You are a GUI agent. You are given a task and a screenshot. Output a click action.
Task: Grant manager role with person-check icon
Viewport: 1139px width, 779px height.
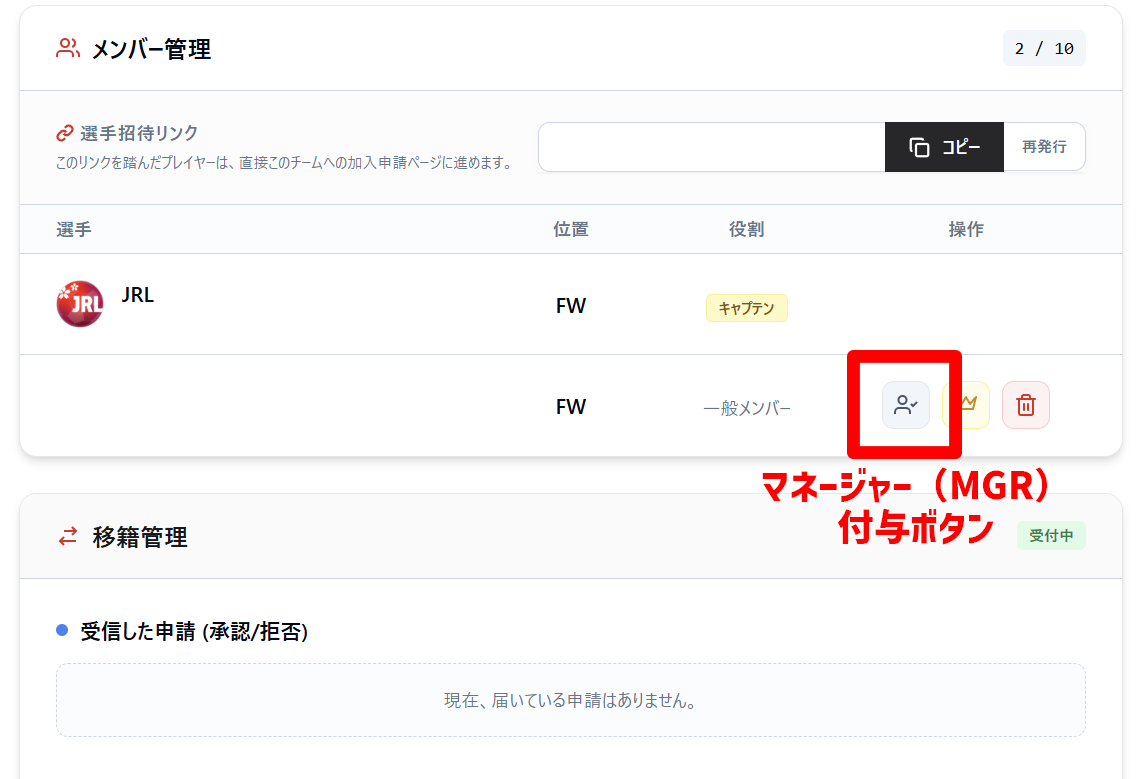905,405
